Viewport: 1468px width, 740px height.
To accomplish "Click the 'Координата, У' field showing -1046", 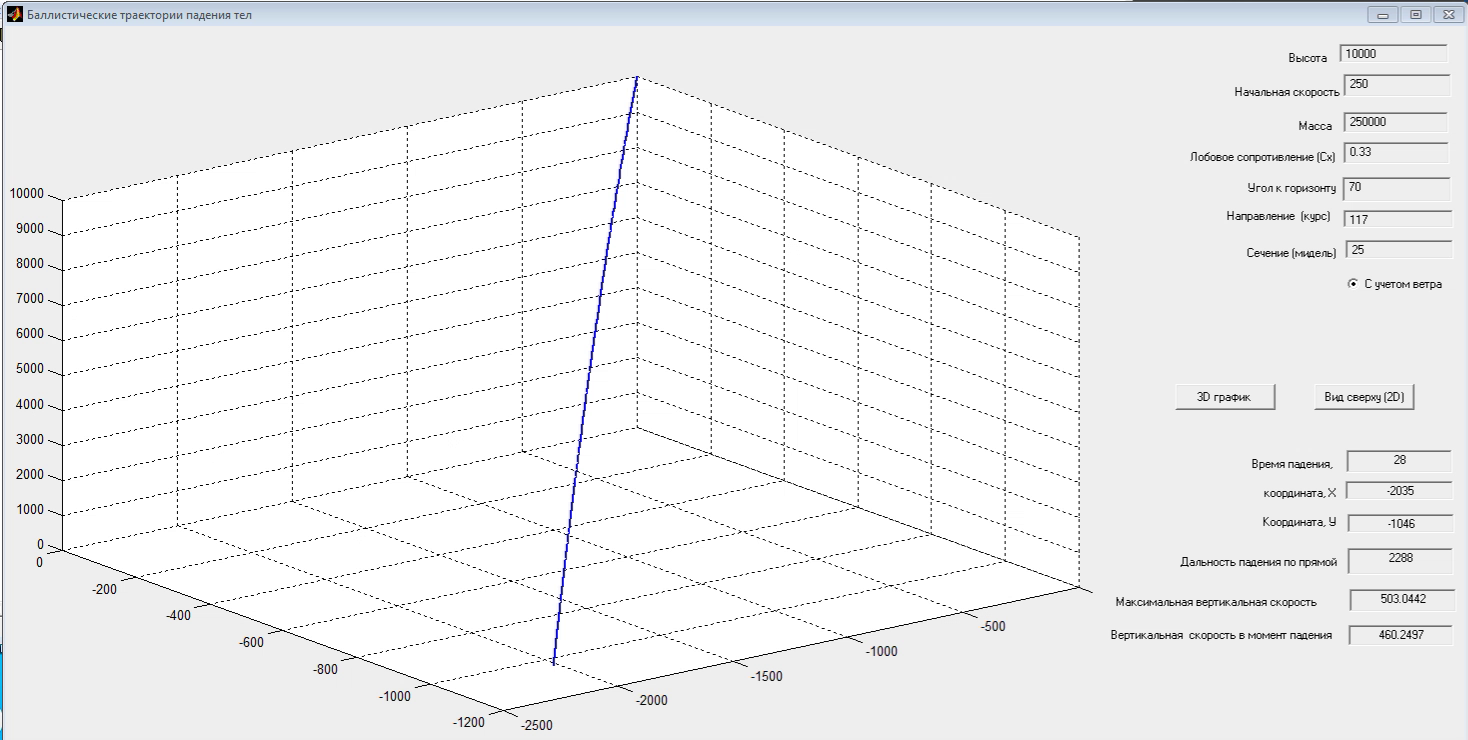I will (x=1399, y=523).
